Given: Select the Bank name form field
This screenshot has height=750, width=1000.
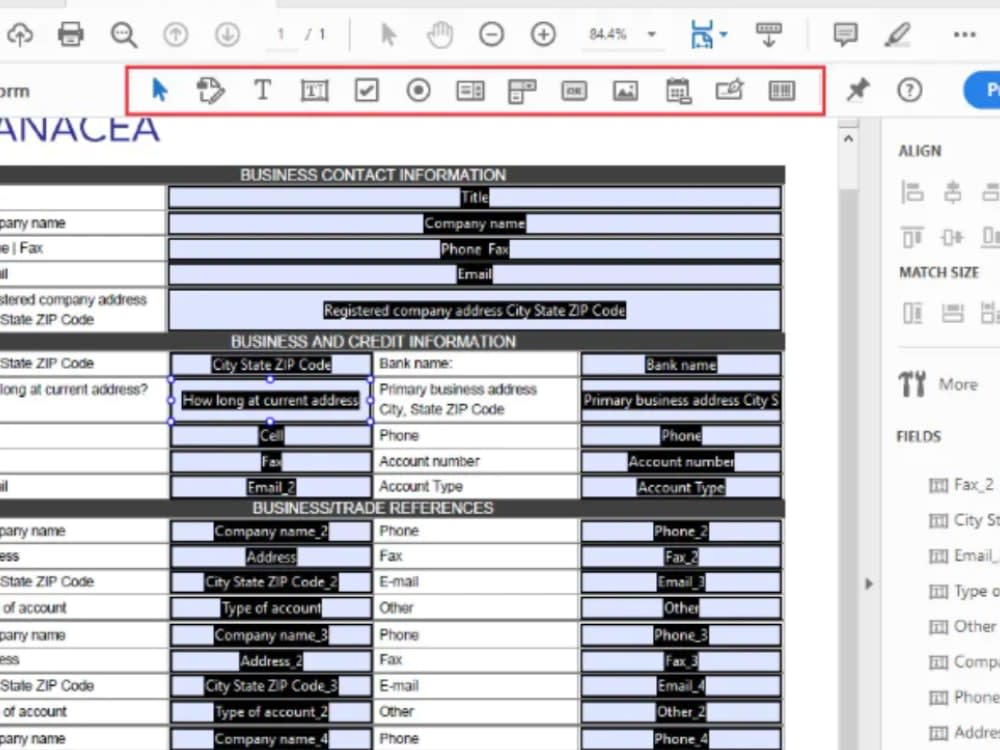Looking at the screenshot, I should tap(681, 364).
